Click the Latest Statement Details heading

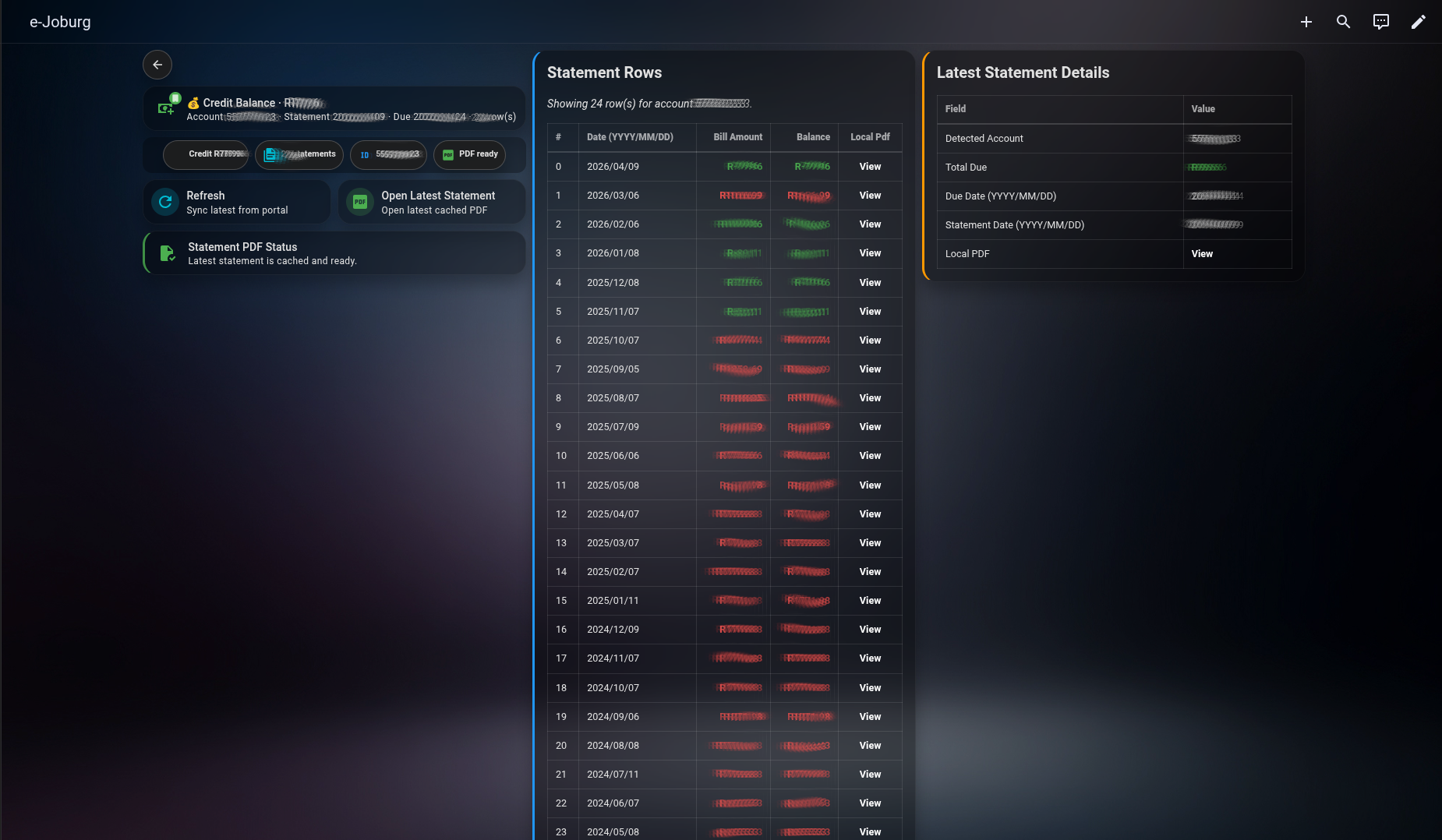click(x=1023, y=72)
